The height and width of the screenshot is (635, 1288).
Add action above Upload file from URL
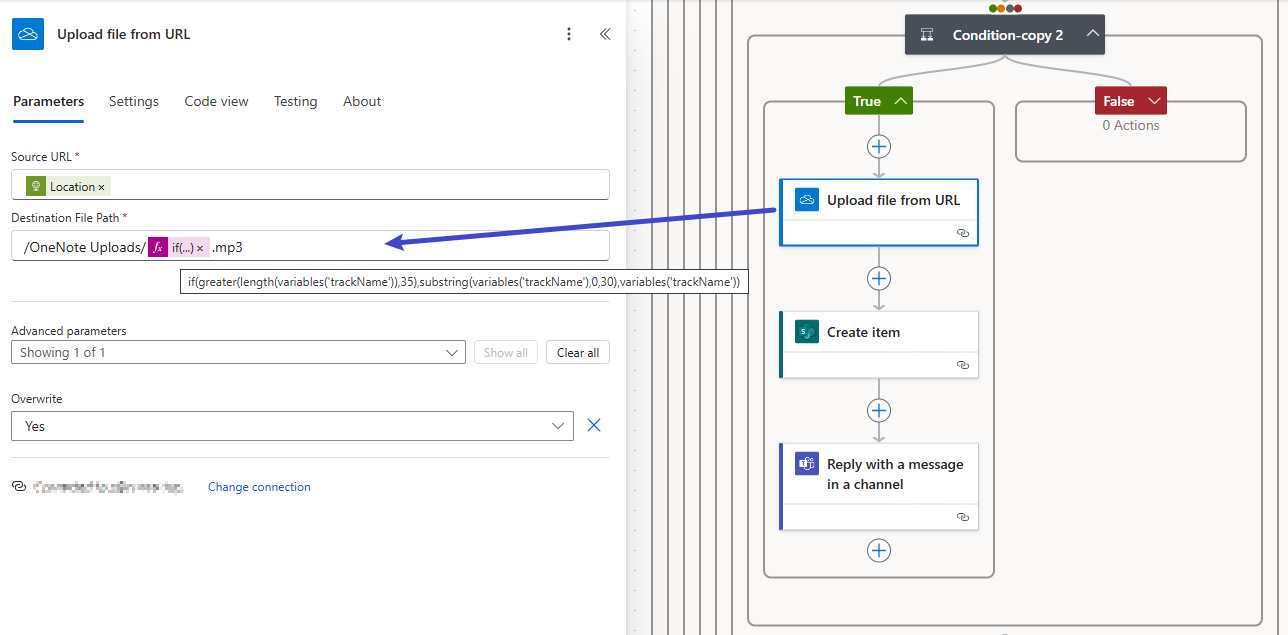878,147
